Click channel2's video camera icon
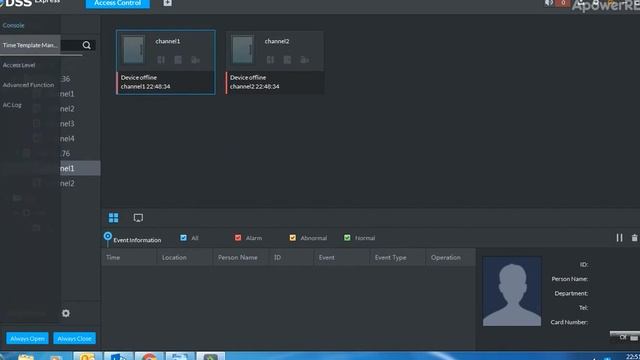The height and width of the screenshot is (360, 640). point(304,60)
